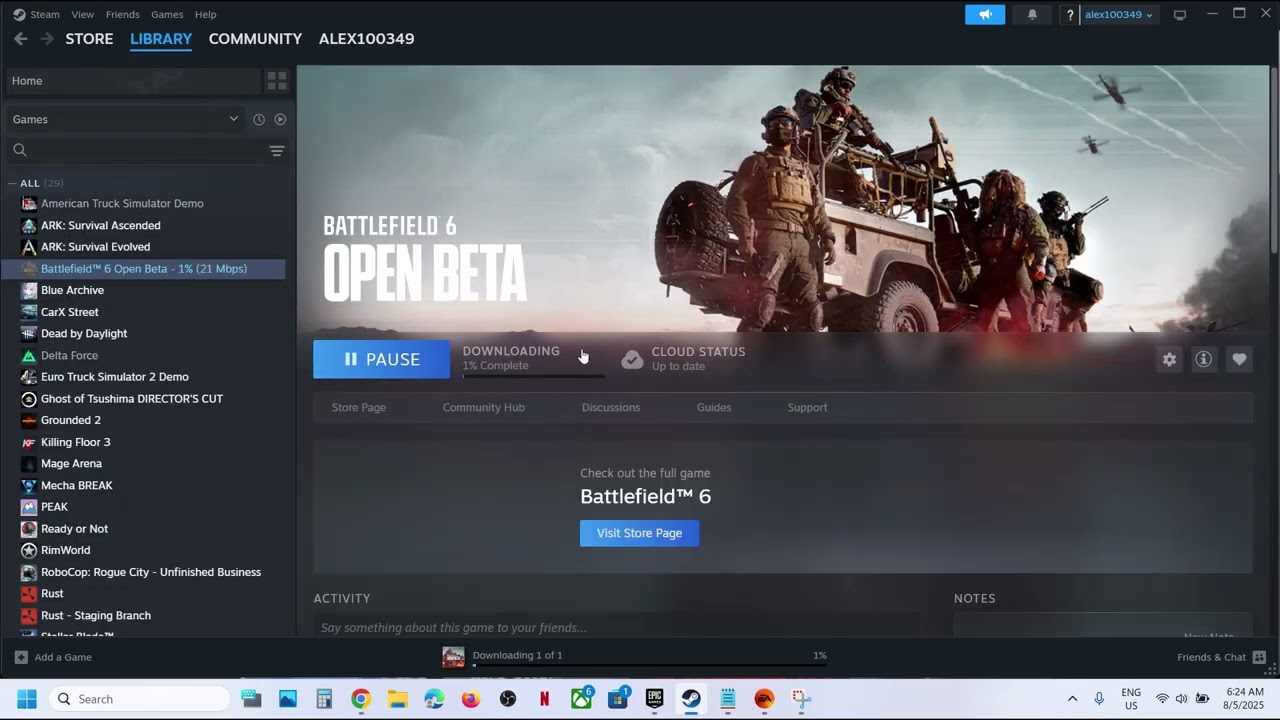Click the forward navigation arrow
This screenshot has height=720, width=1280.
click(x=47, y=38)
